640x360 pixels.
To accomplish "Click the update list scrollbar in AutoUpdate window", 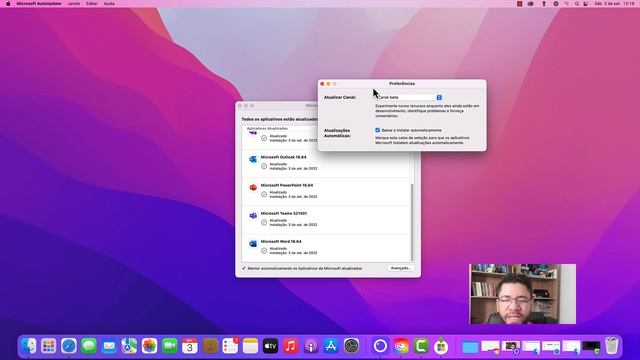I will [412, 222].
